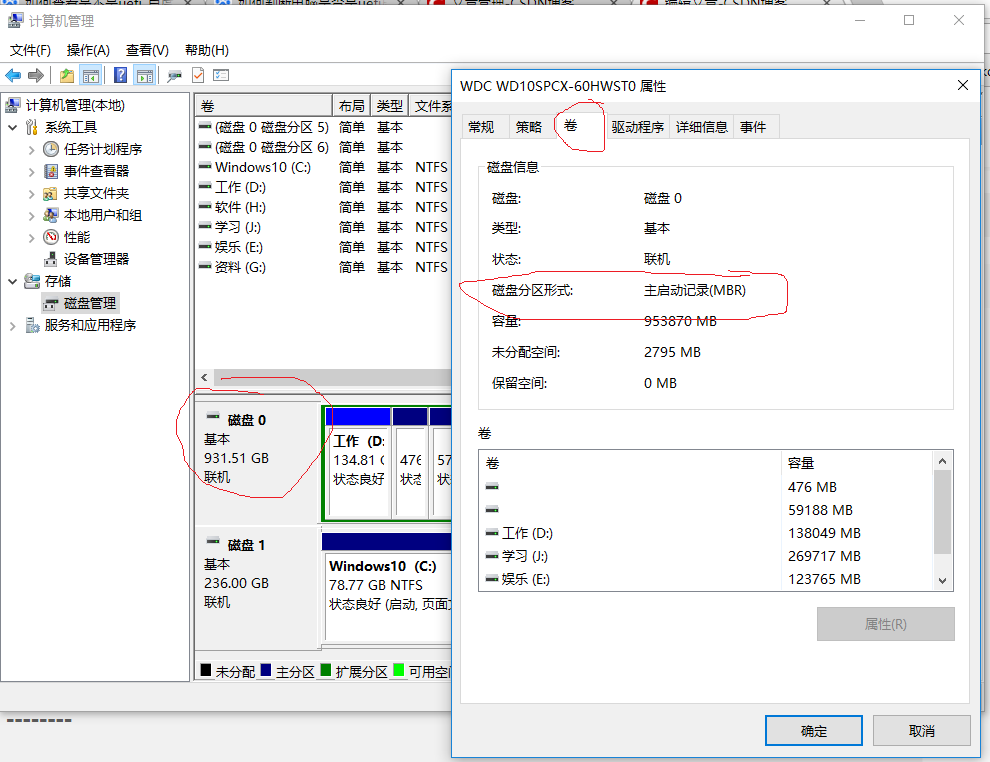Sort by Capacity (容量) column in dialog list
The image size is (990, 762).
pyautogui.click(x=856, y=463)
